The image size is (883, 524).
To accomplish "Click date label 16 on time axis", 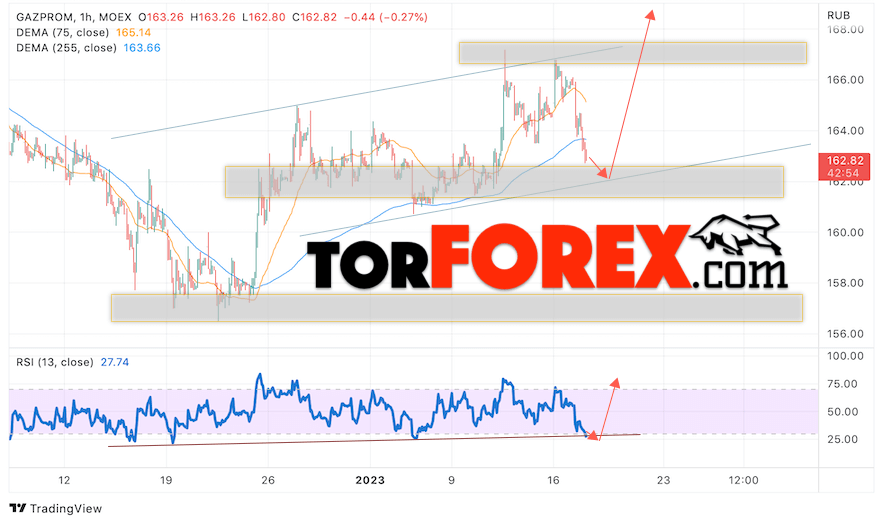I will pos(554,480).
